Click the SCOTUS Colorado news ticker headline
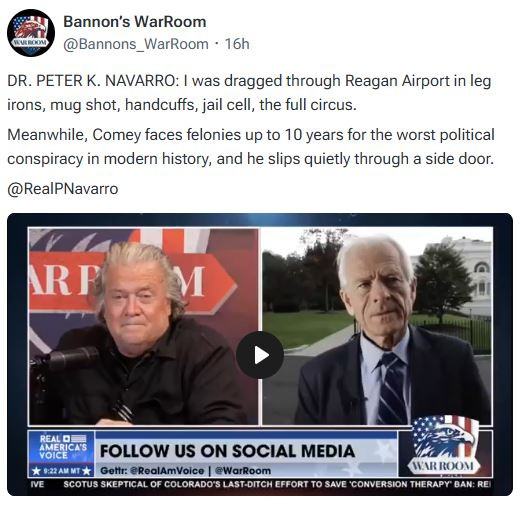The height and width of the screenshot is (512, 522). pyautogui.click(x=277, y=484)
